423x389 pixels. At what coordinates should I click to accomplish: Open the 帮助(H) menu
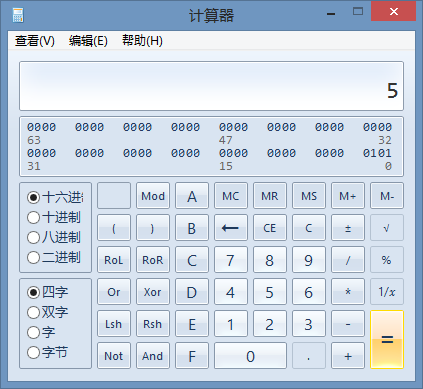[142, 41]
